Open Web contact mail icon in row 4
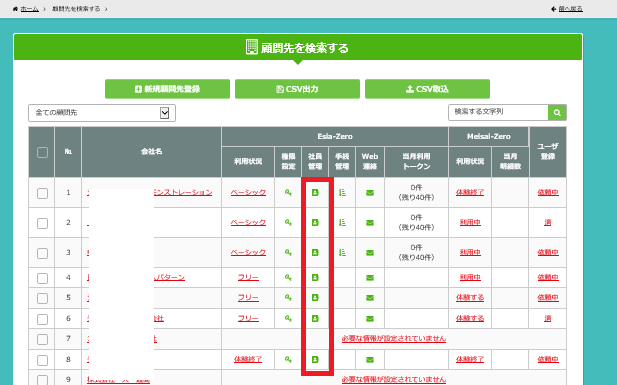This screenshot has width=617, height=385. 370,278
